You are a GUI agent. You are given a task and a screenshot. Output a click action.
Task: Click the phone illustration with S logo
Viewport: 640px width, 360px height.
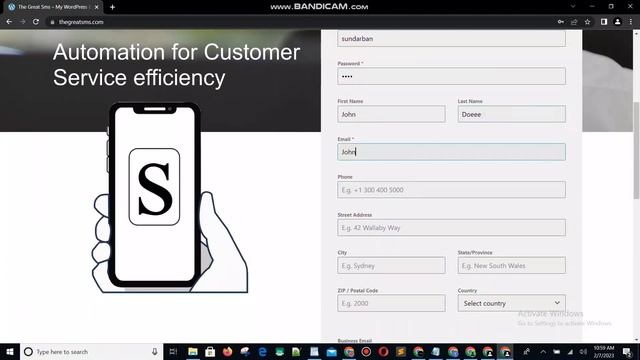[169, 198]
